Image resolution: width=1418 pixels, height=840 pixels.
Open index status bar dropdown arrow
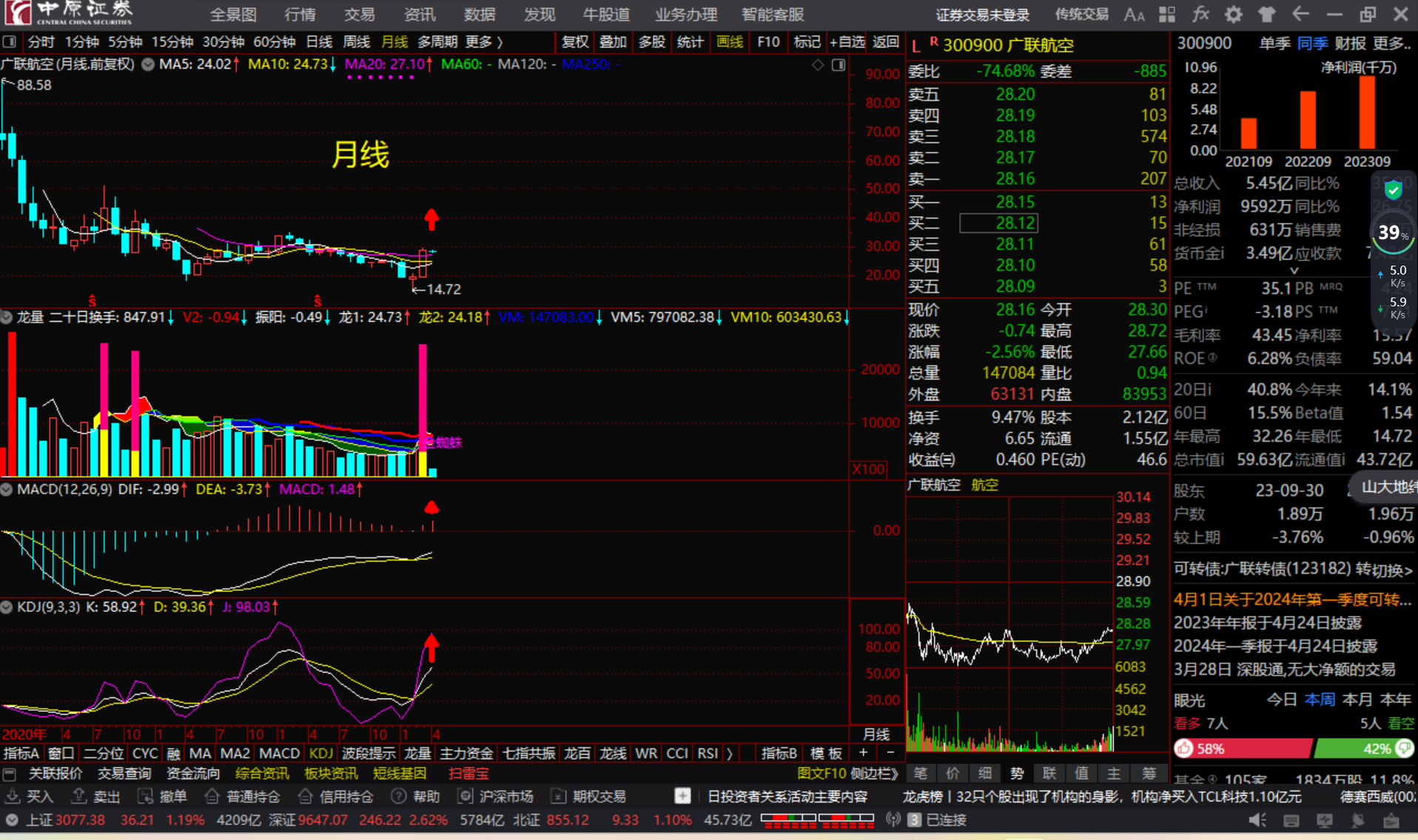click(x=12, y=820)
